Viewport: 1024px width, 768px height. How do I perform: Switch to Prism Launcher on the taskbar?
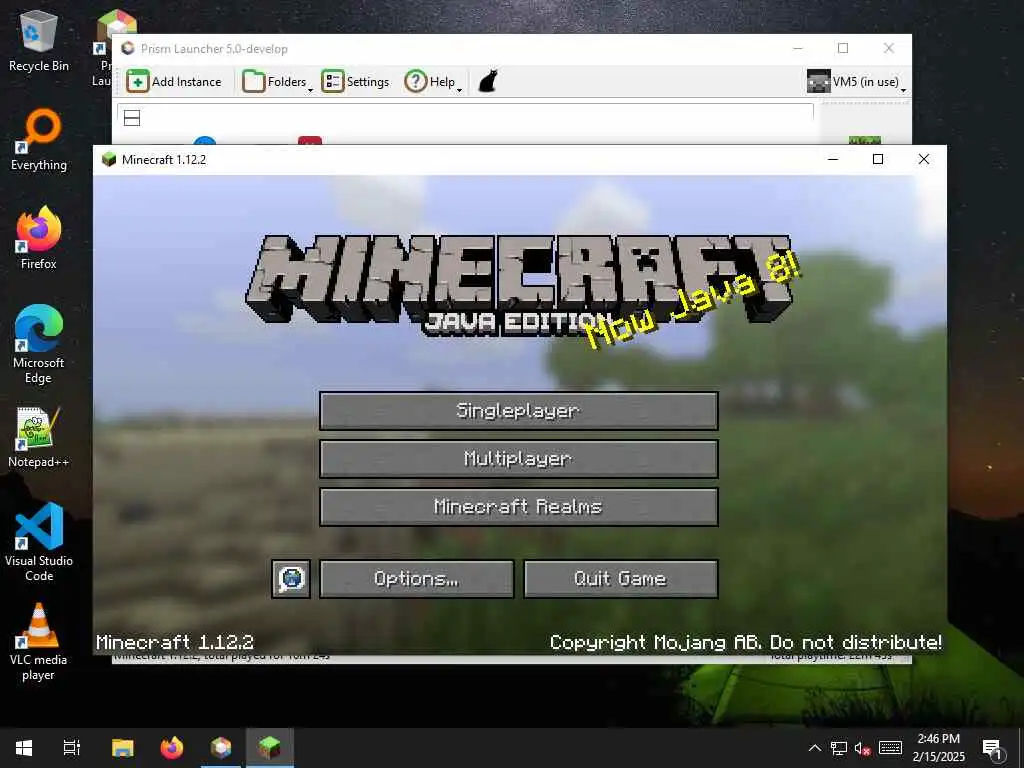[221, 748]
